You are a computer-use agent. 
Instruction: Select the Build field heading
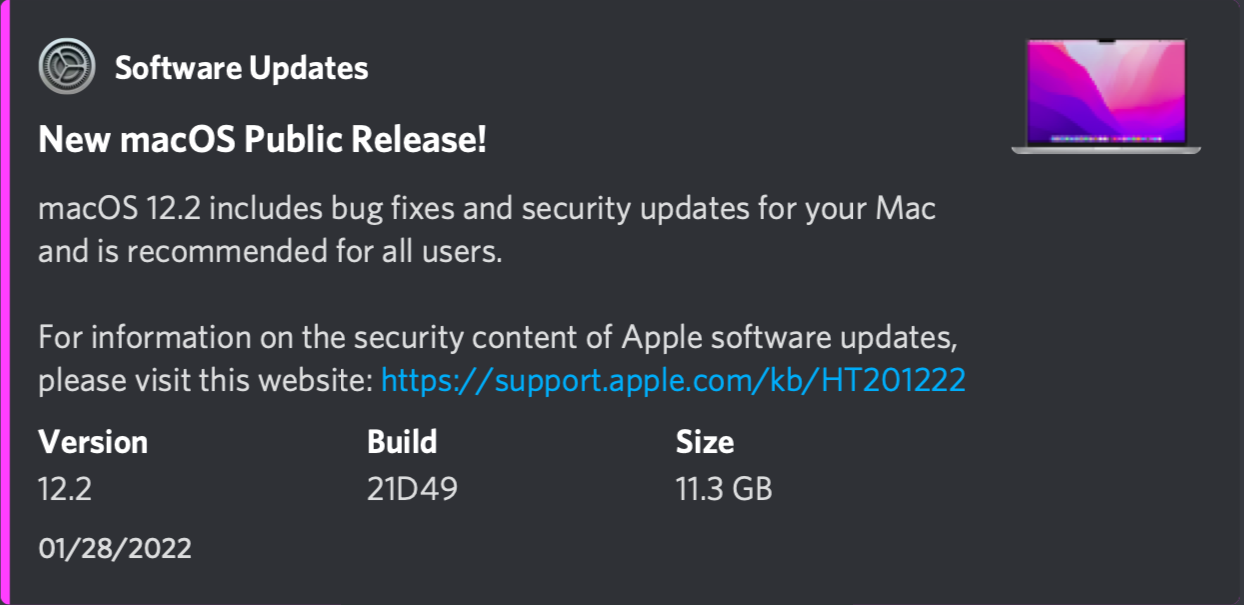(402, 441)
